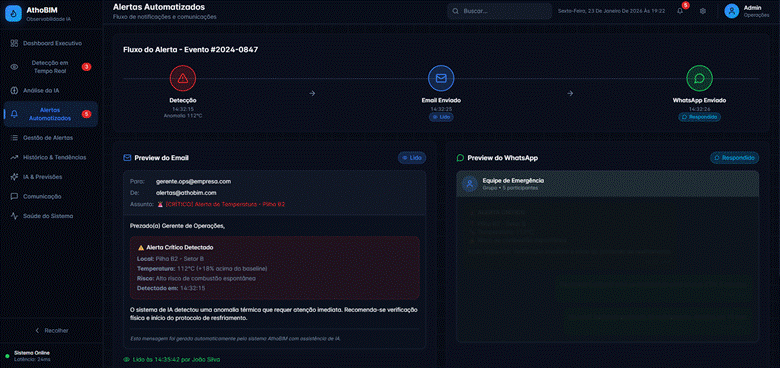This screenshot has width=780, height=368.
Task: Click sender alertas@athobim.com
Action: click(186, 192)
